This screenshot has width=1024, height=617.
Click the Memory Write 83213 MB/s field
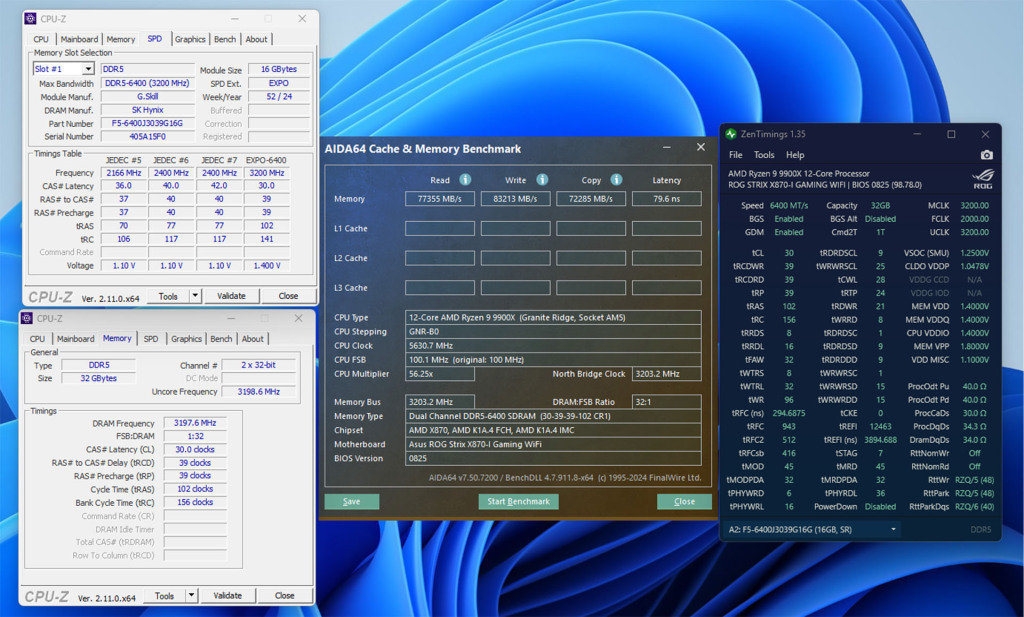[515, 198]
